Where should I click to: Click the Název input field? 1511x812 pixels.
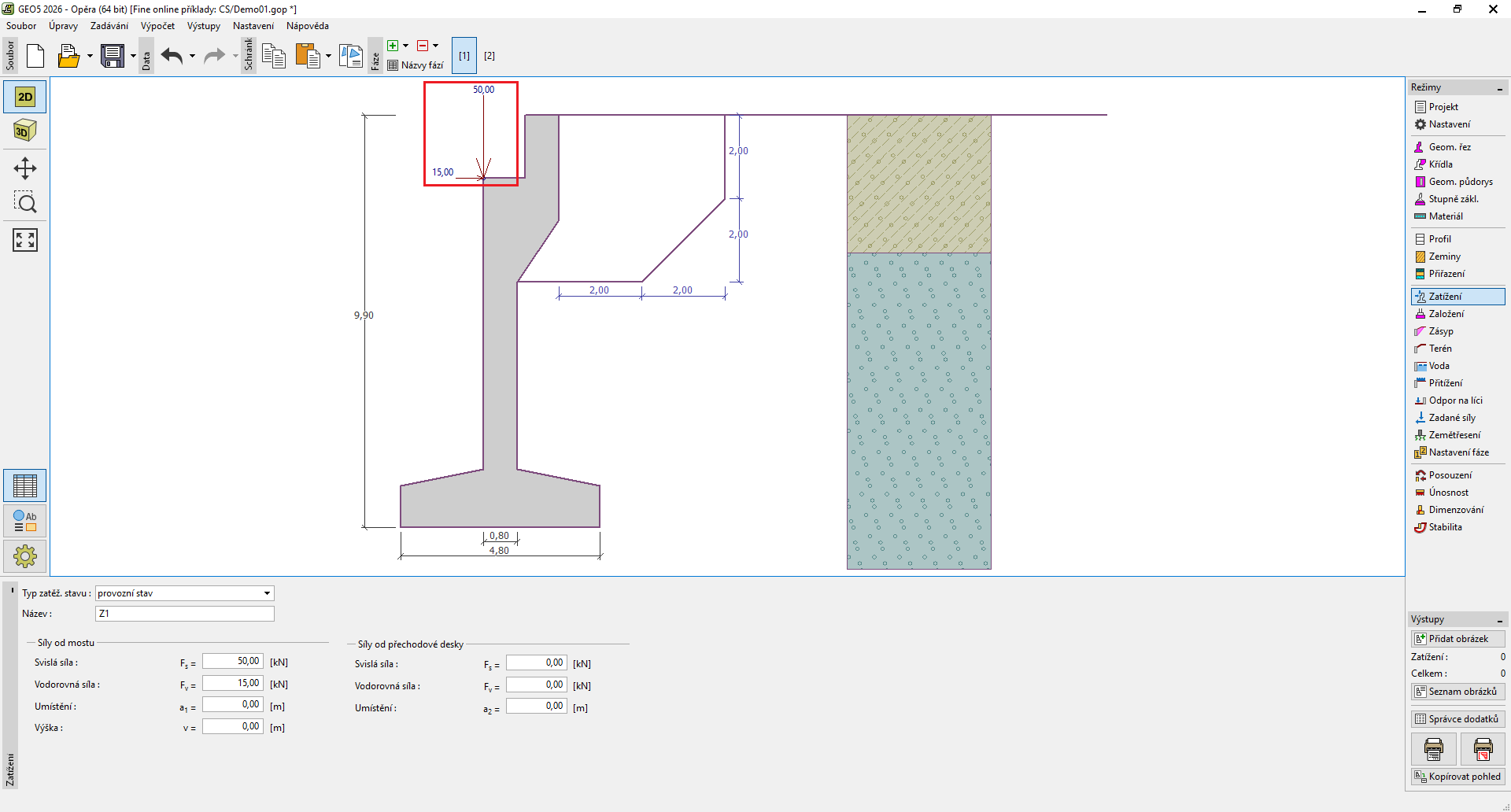tap(184, 614)
